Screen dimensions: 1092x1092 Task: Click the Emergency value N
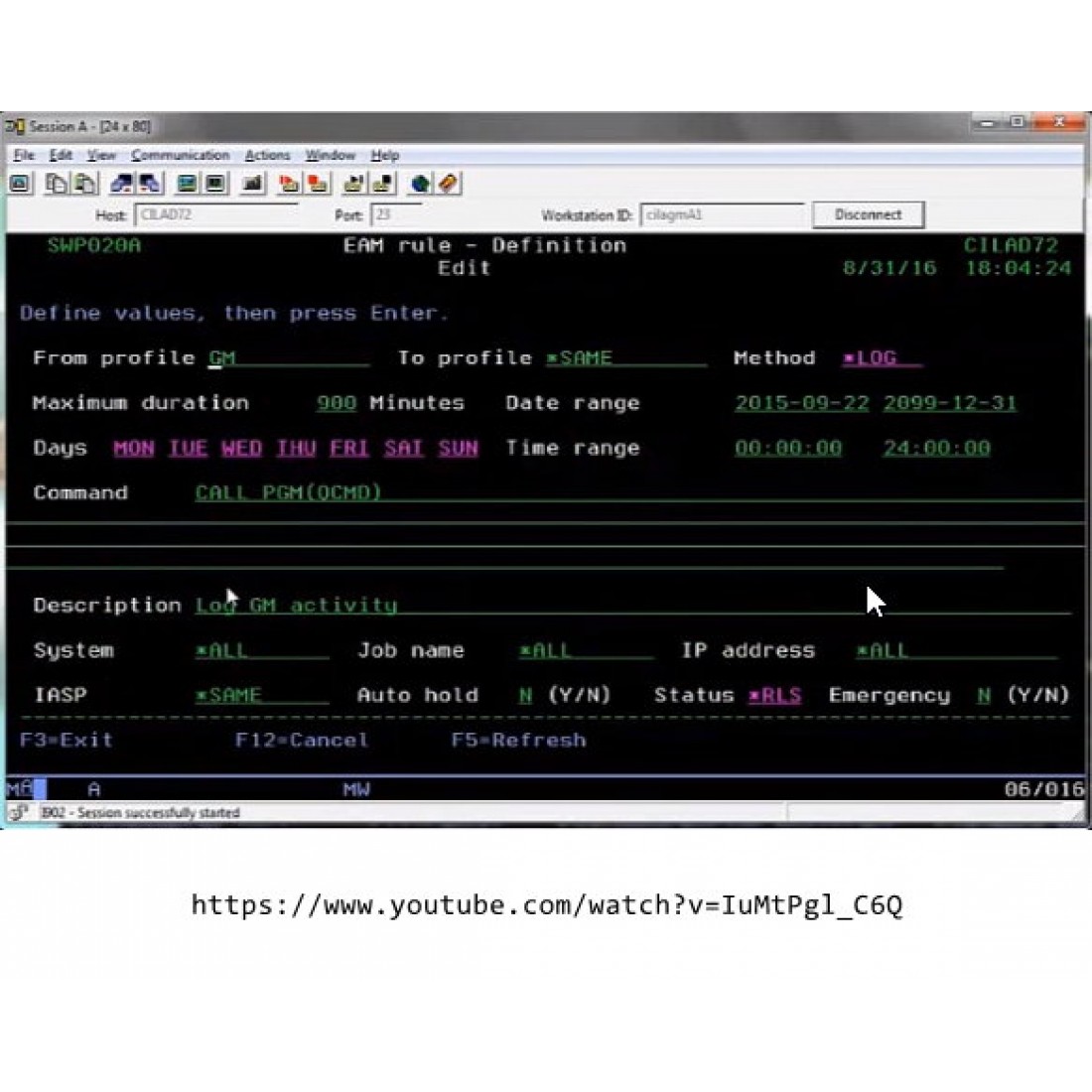984,696
